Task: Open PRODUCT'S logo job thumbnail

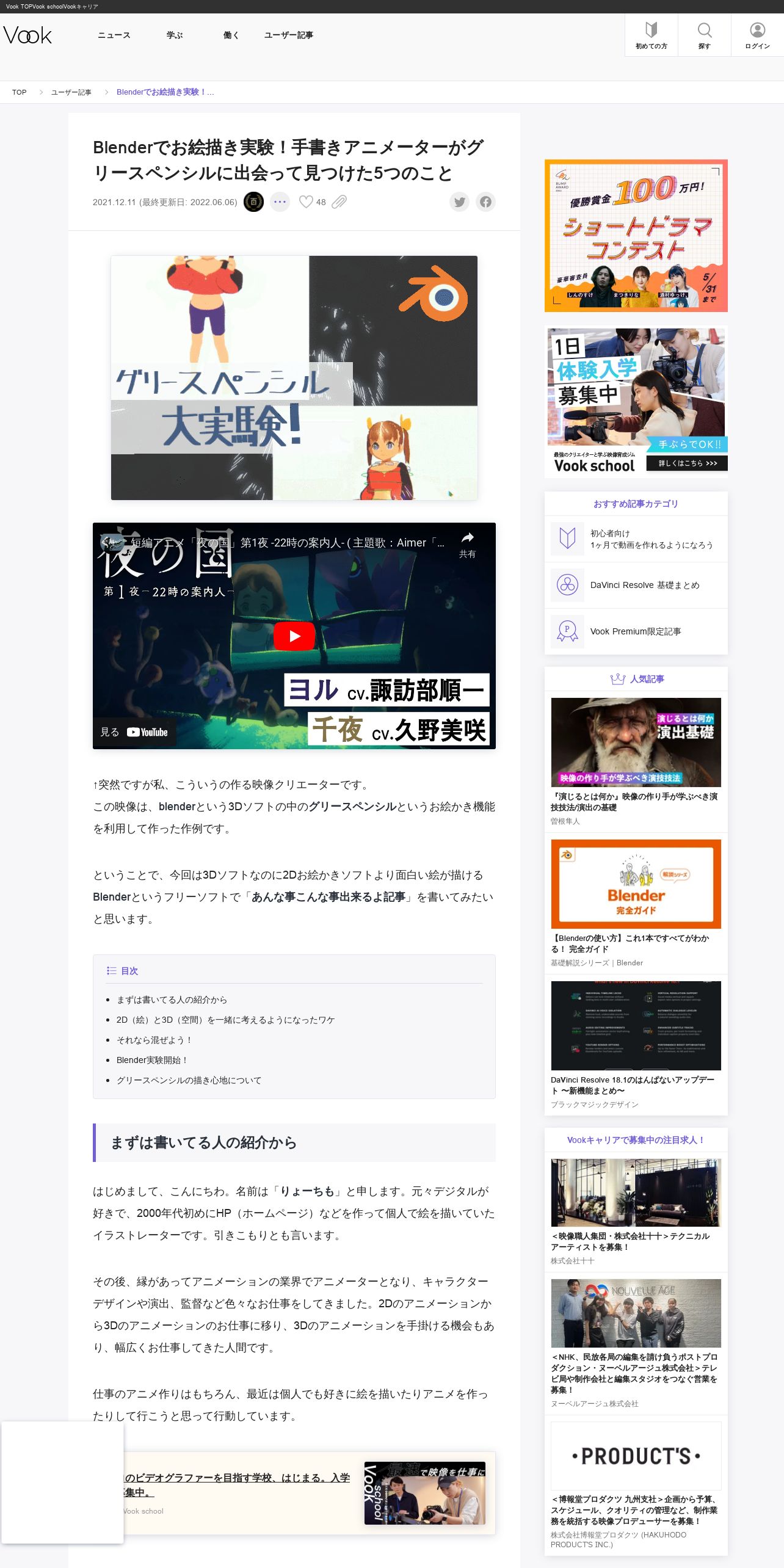Action: point(636,1456)
